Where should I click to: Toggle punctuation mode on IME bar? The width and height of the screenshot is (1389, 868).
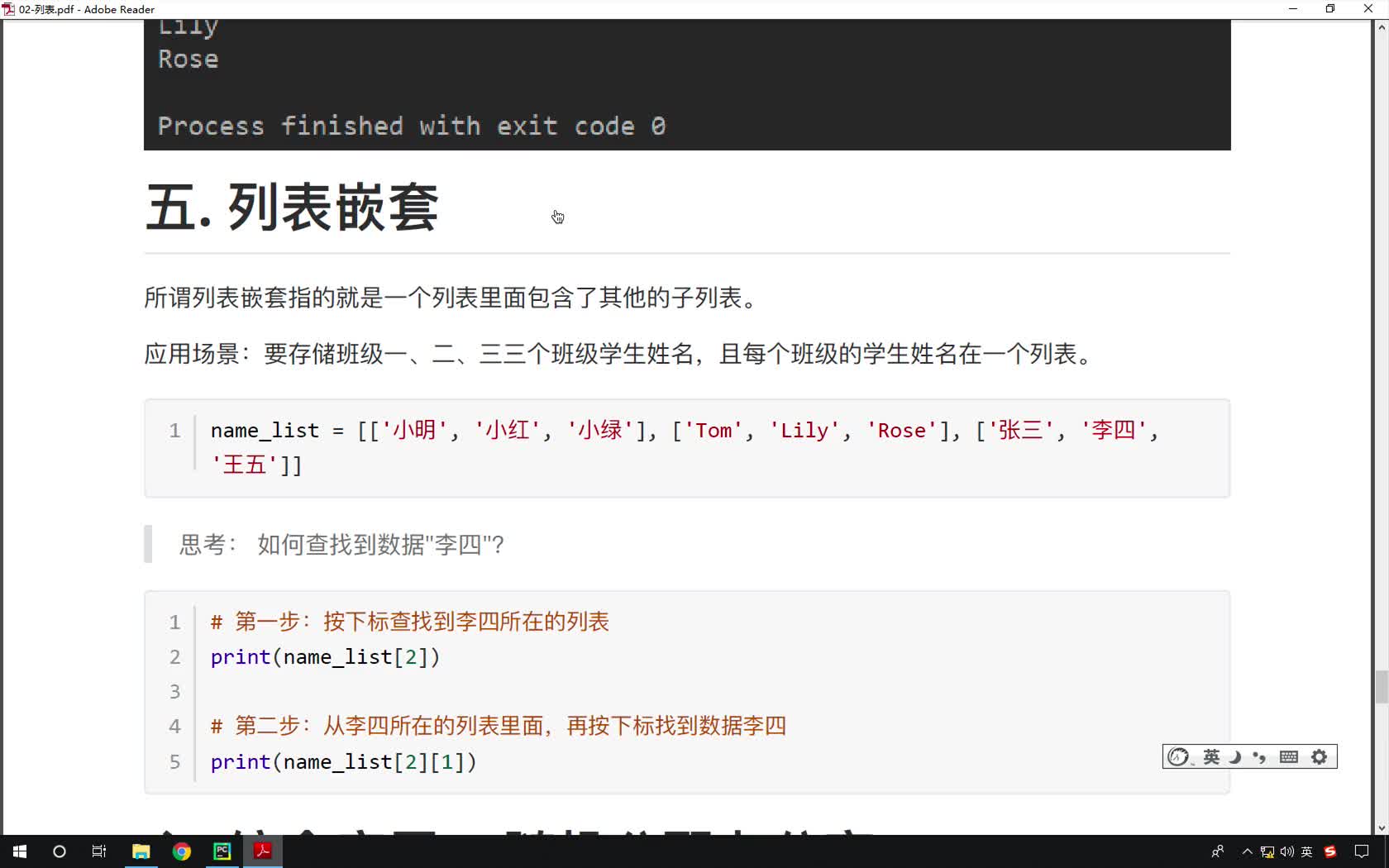click(1259, 756)
